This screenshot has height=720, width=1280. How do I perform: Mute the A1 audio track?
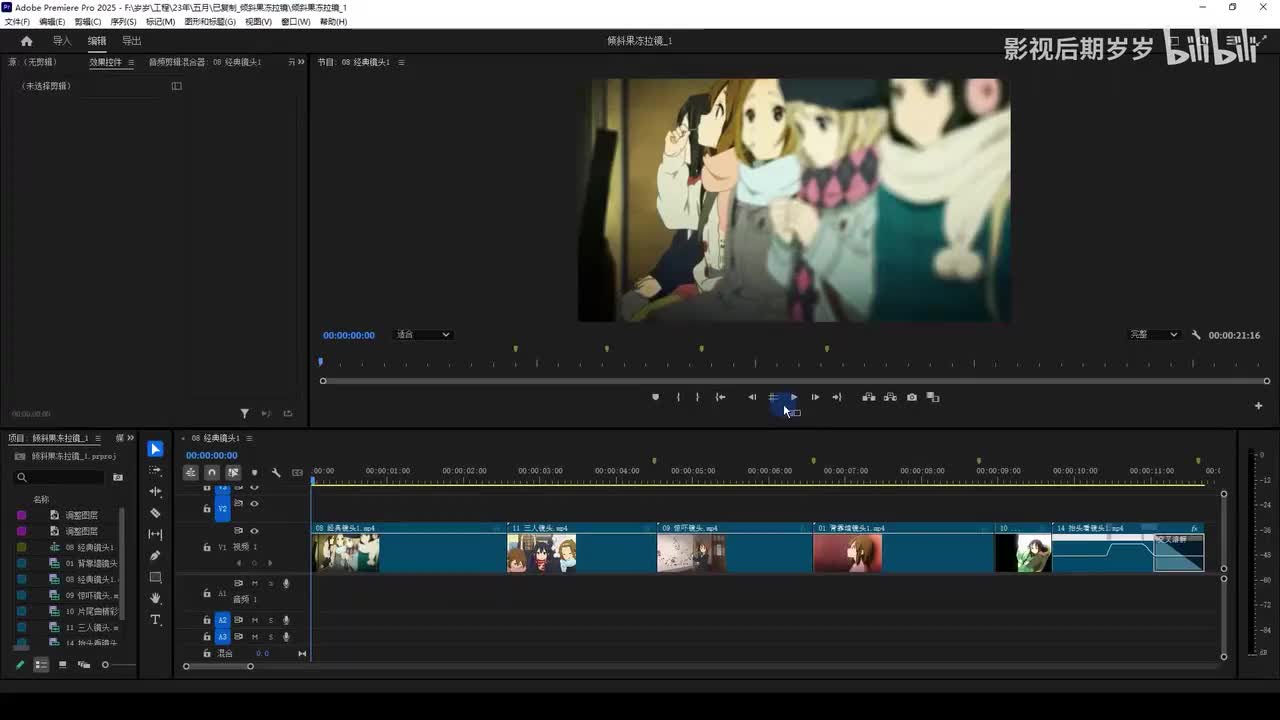pyautogui.click(x=254, y=583)
